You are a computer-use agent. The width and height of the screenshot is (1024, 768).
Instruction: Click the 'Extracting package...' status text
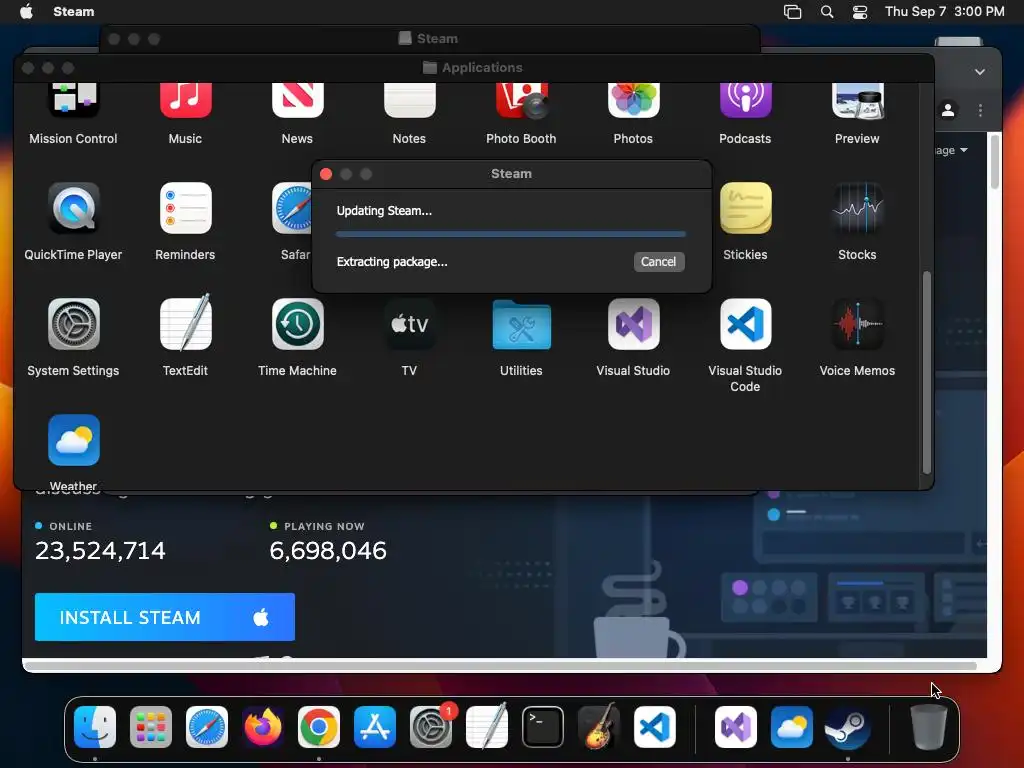click(x=392, y=262)
